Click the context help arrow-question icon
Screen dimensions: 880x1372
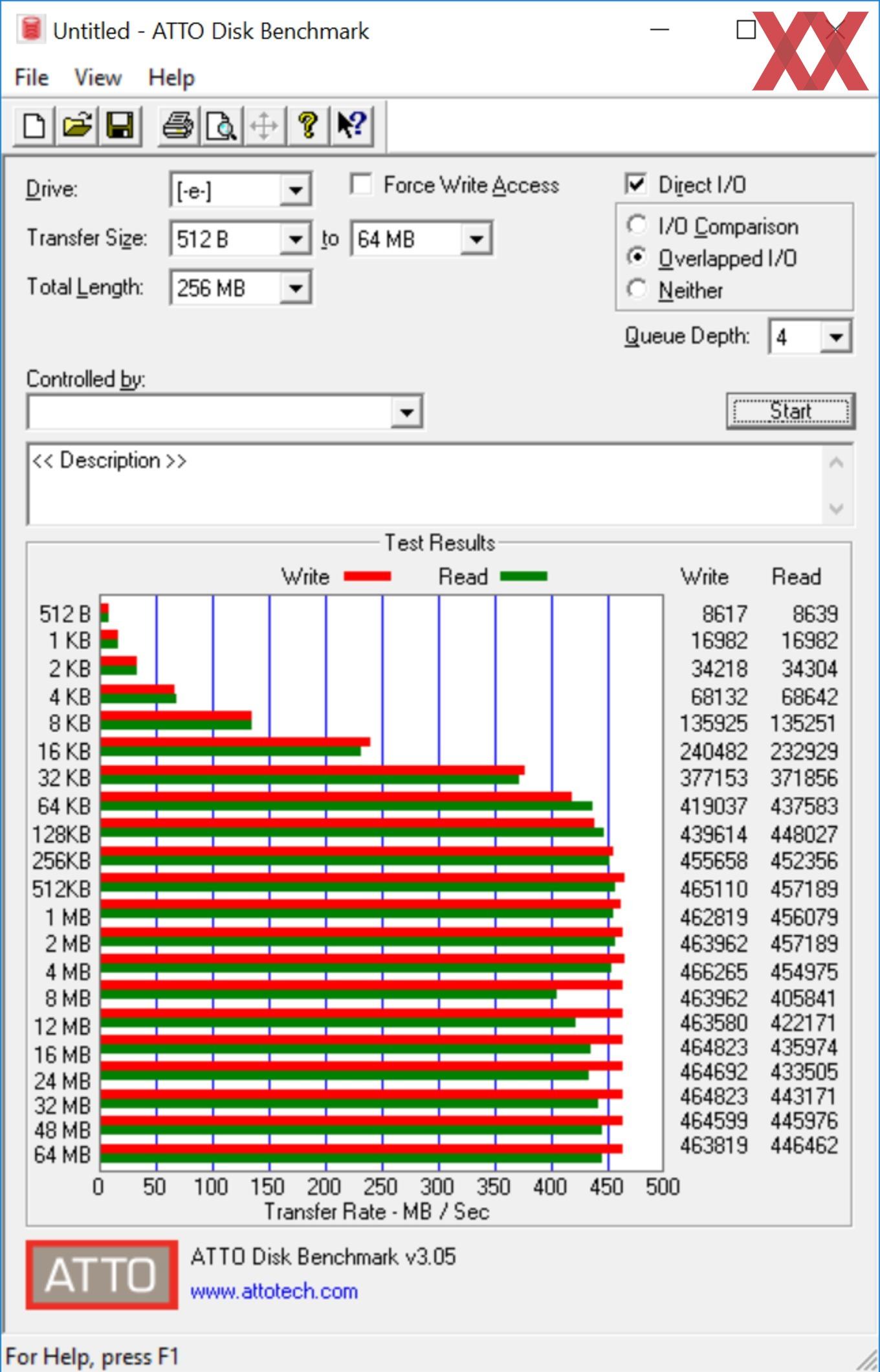coord(352,125)
